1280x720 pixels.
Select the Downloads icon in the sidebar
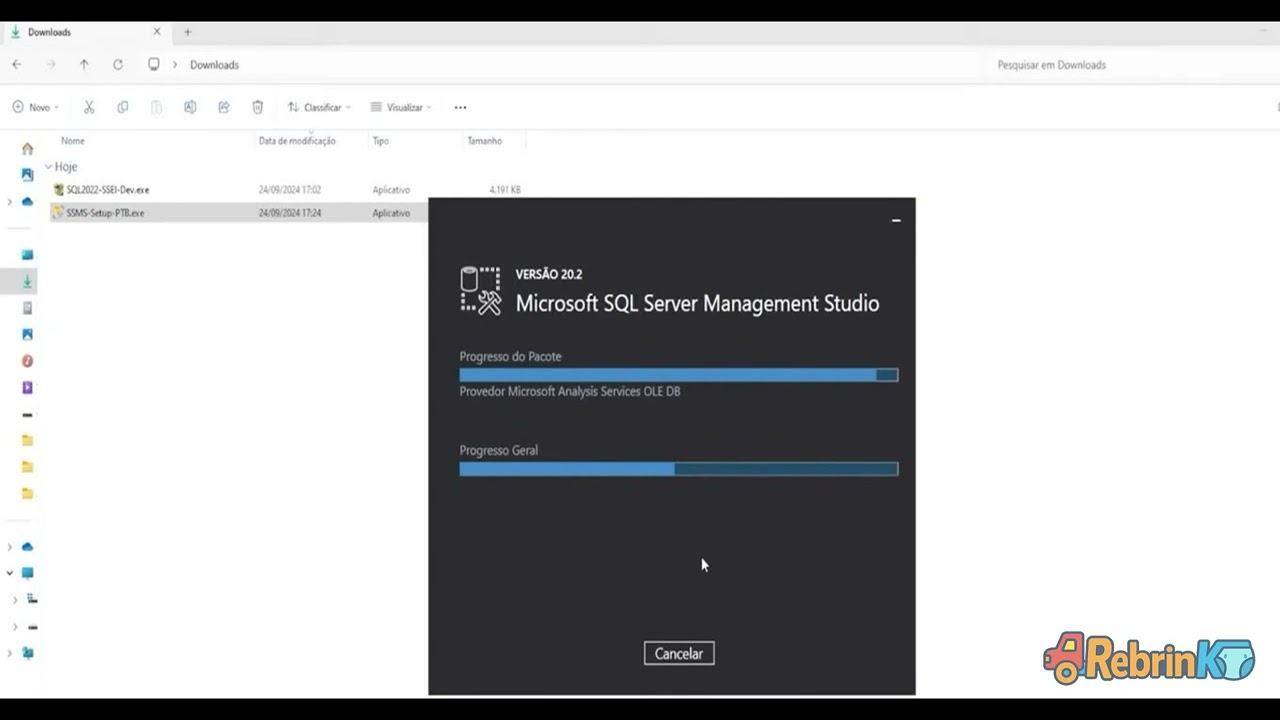pyautogui.click(x=27, y=282)
